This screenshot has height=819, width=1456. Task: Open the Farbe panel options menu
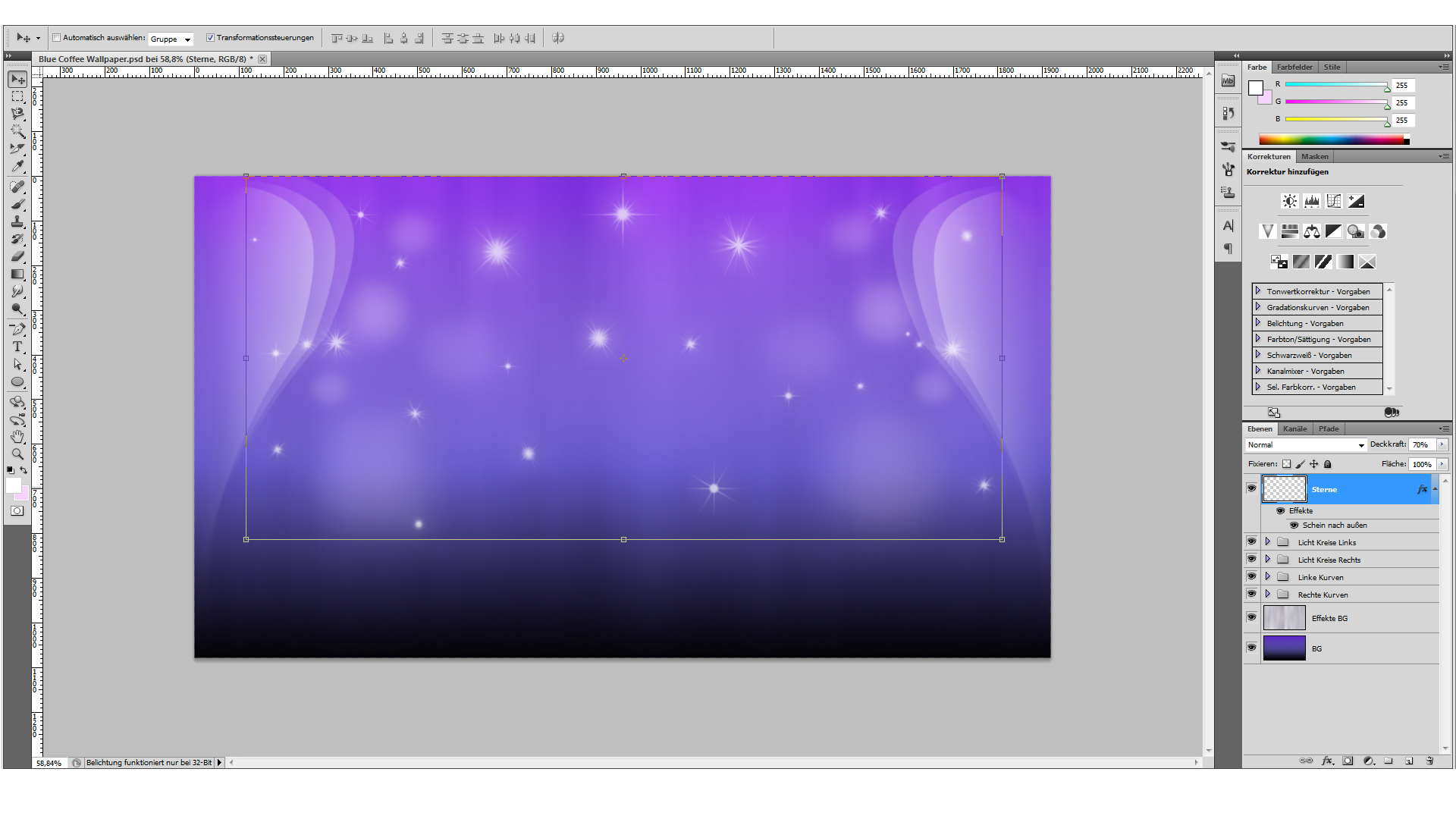(x=1443, y=67)
